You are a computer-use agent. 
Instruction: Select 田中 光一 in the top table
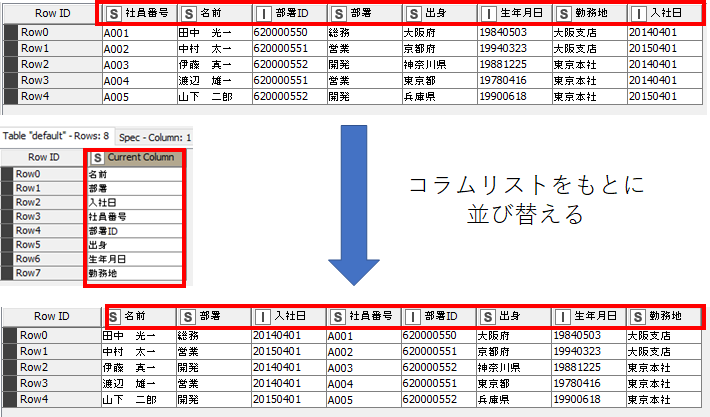tap(215, 33)
